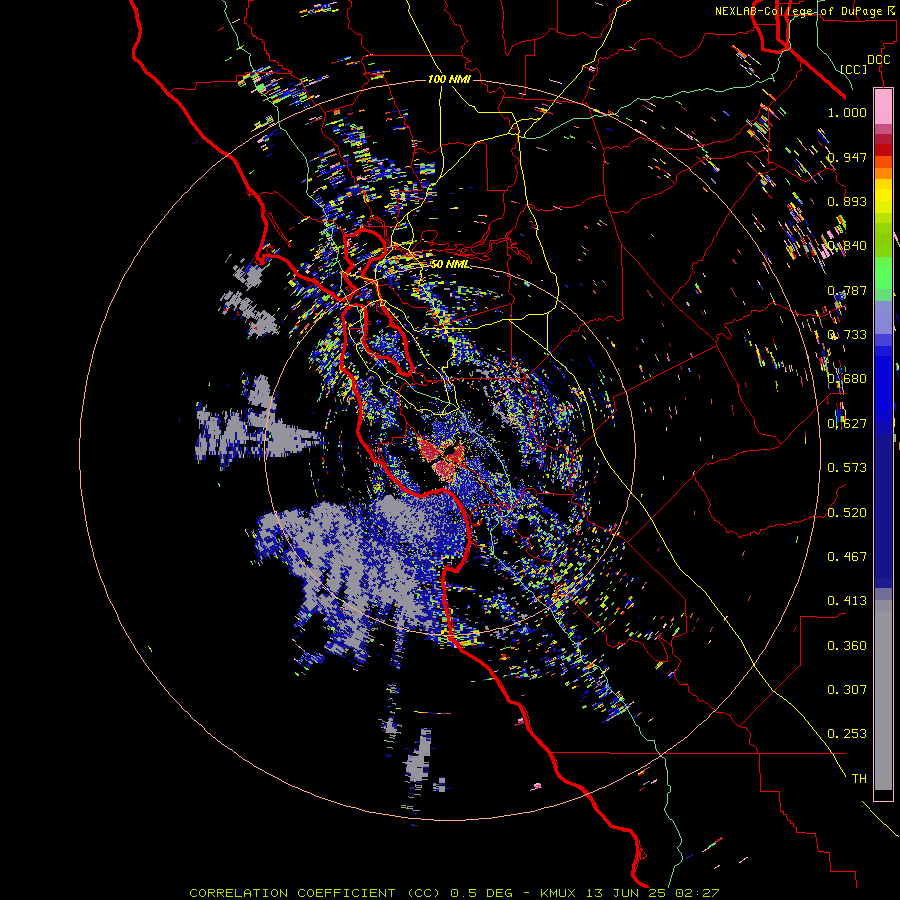Click the 0.467 legend value

coord(847,557)
